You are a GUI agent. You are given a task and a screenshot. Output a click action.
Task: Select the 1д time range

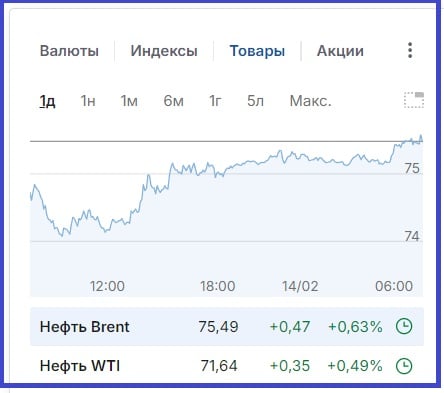pyautogui.click(x=47, y=101)
